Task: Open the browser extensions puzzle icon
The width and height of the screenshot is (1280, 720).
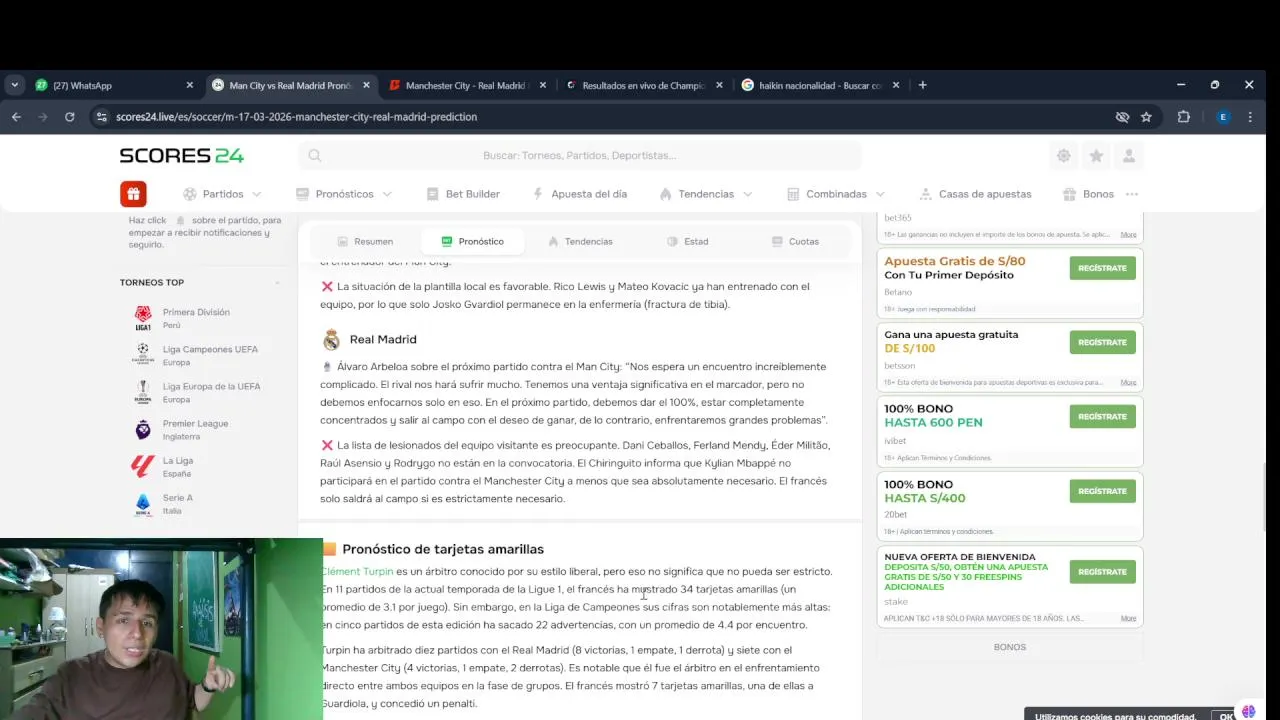Action: click(x=1183, y=117)
